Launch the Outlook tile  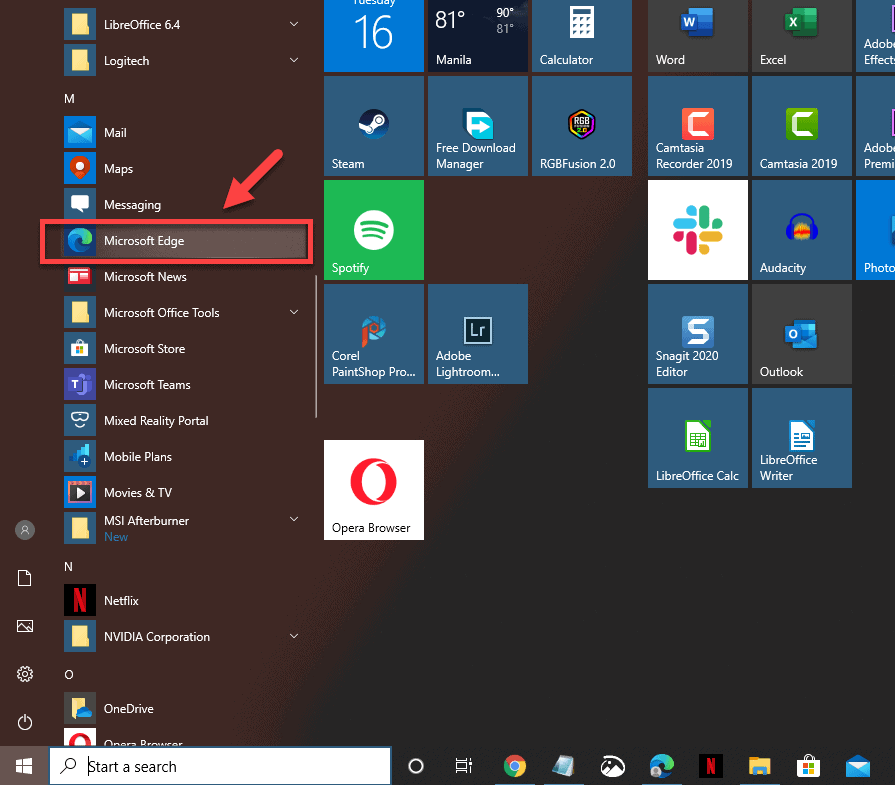[x=801, y=334]
